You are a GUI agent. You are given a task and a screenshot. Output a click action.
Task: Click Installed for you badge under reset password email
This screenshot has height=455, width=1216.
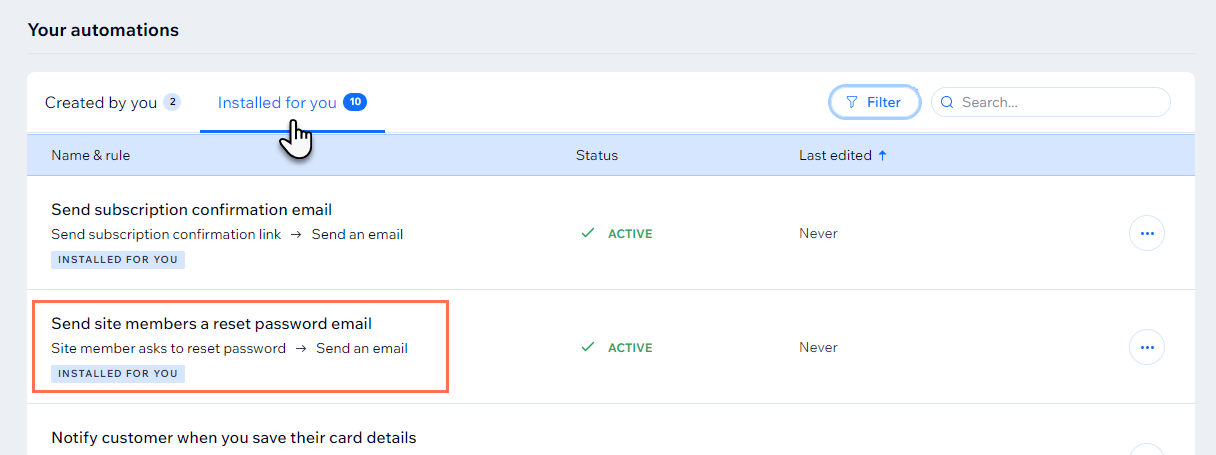(x=118, y=373)
